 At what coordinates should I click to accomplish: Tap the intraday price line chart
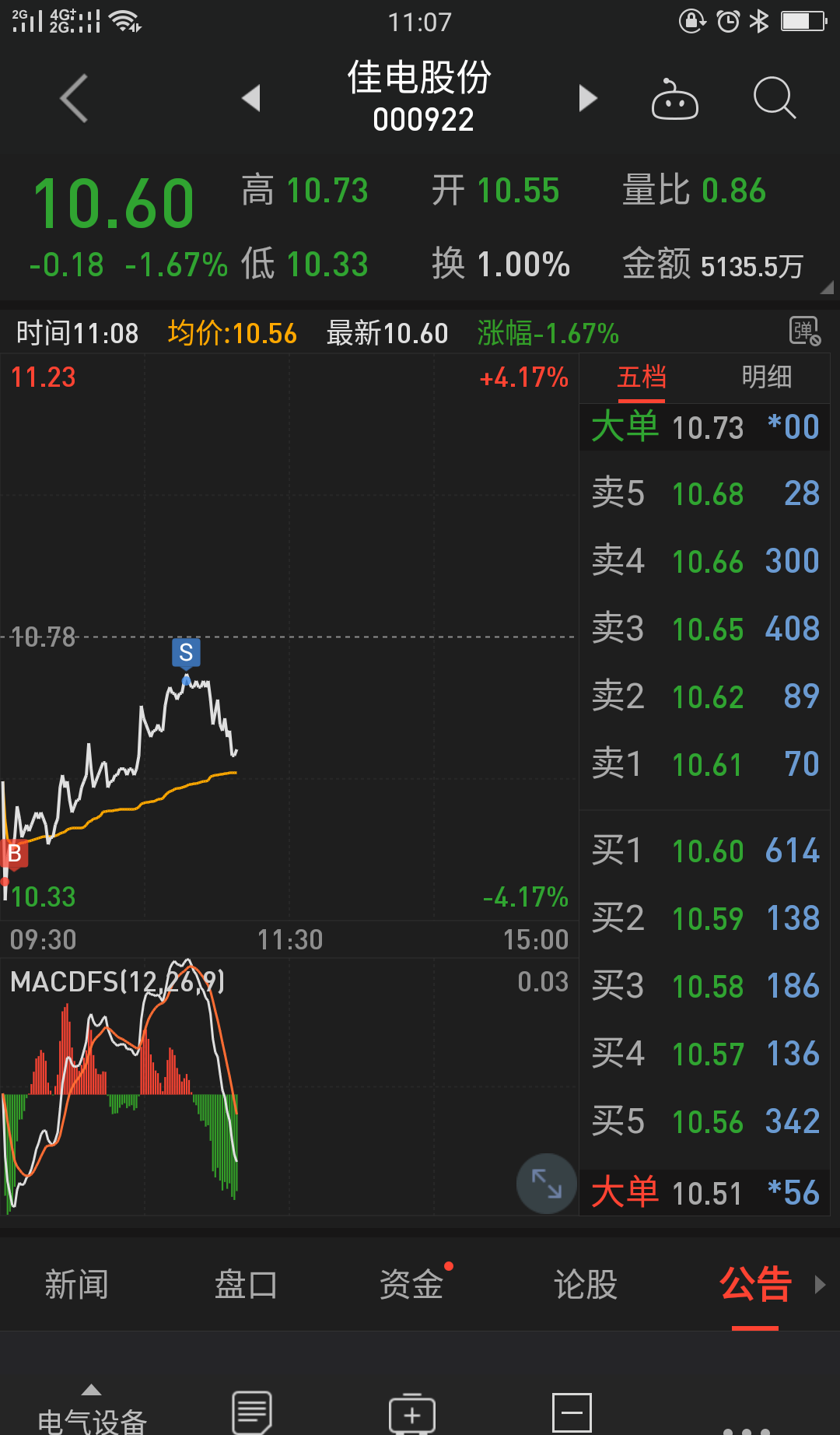289,638
